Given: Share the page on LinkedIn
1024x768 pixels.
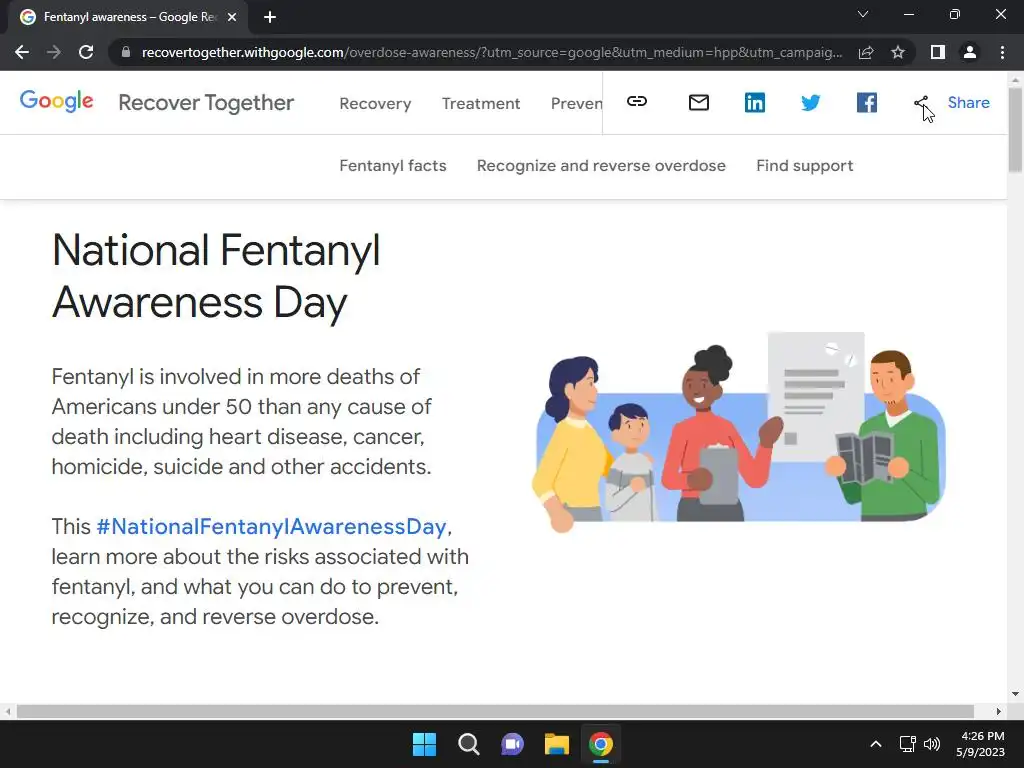Looking at the screenshot, I should tap(755, 103).
